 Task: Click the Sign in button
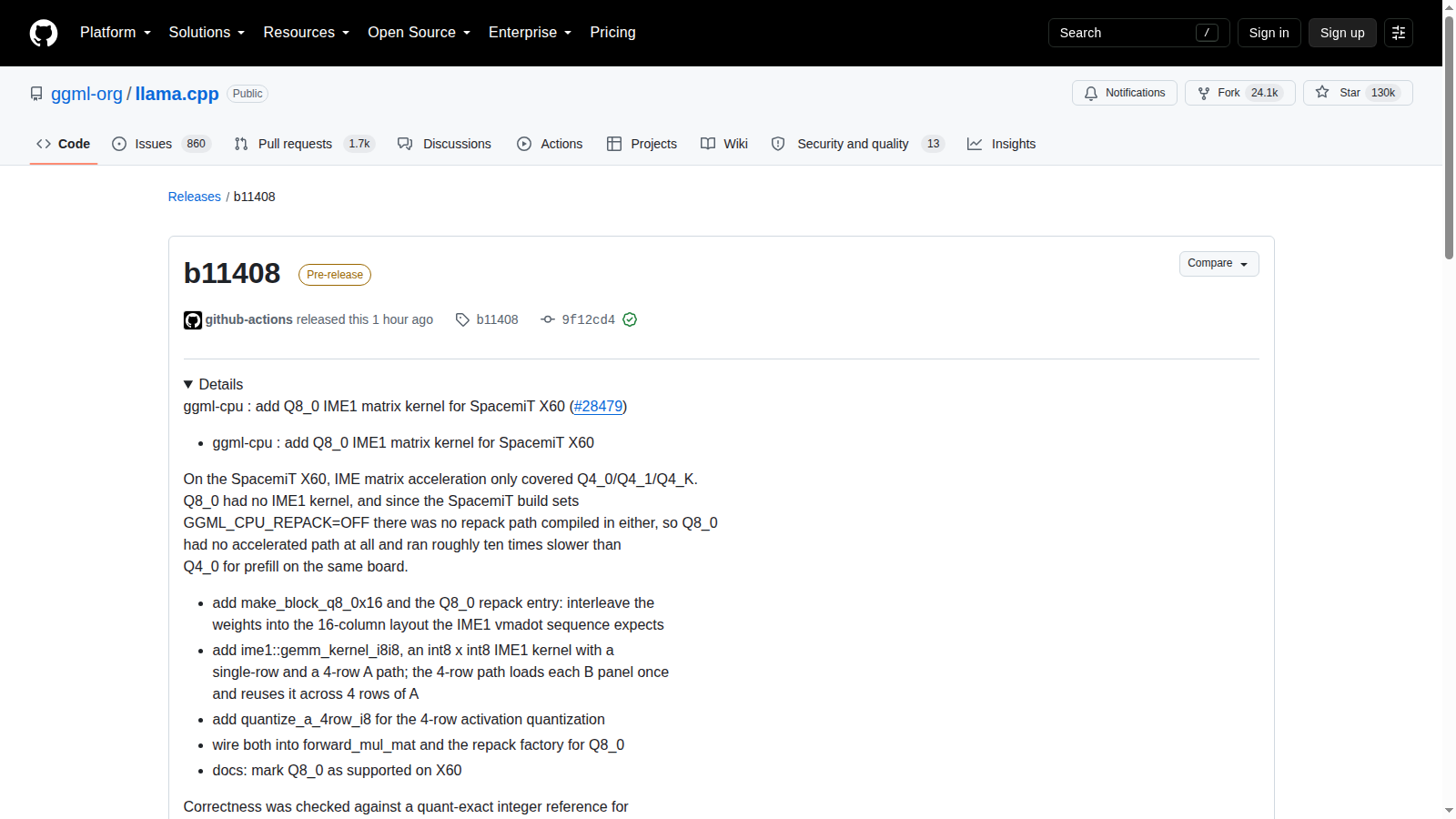pos(1269,33)
